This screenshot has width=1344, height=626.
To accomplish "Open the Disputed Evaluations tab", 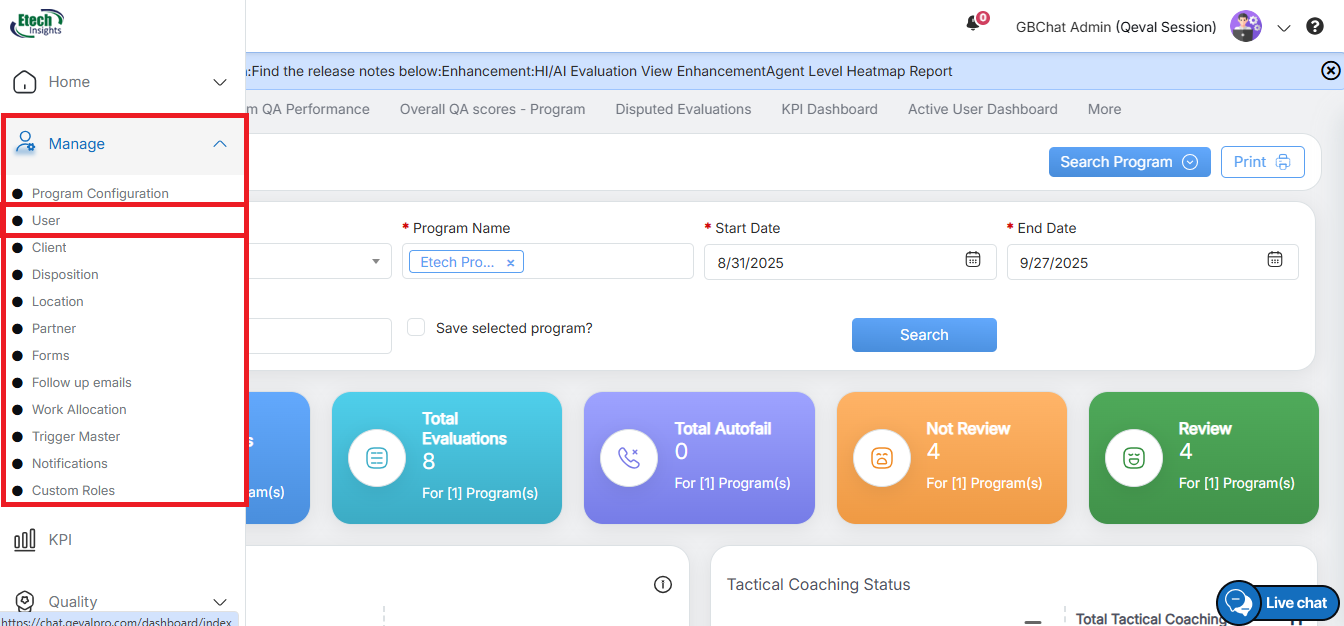I will (x=683, y=109).
